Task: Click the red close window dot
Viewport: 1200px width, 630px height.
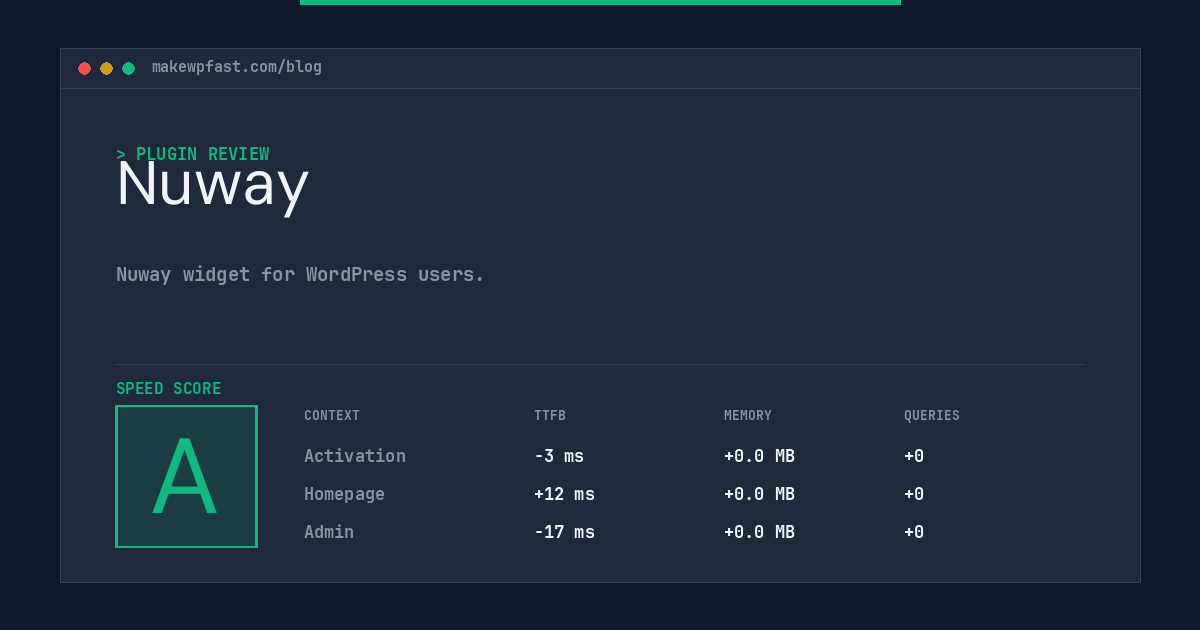Action: (x=84, y=68)
